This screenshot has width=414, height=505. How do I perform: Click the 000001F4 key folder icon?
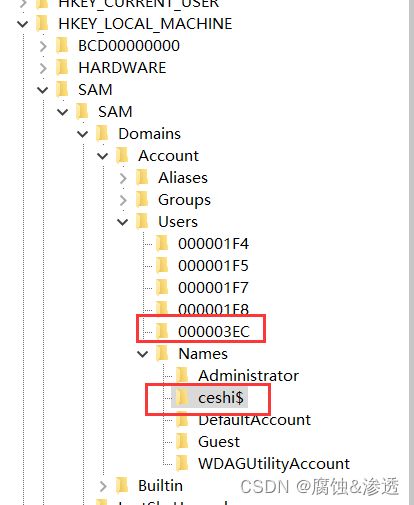[162, 244]
